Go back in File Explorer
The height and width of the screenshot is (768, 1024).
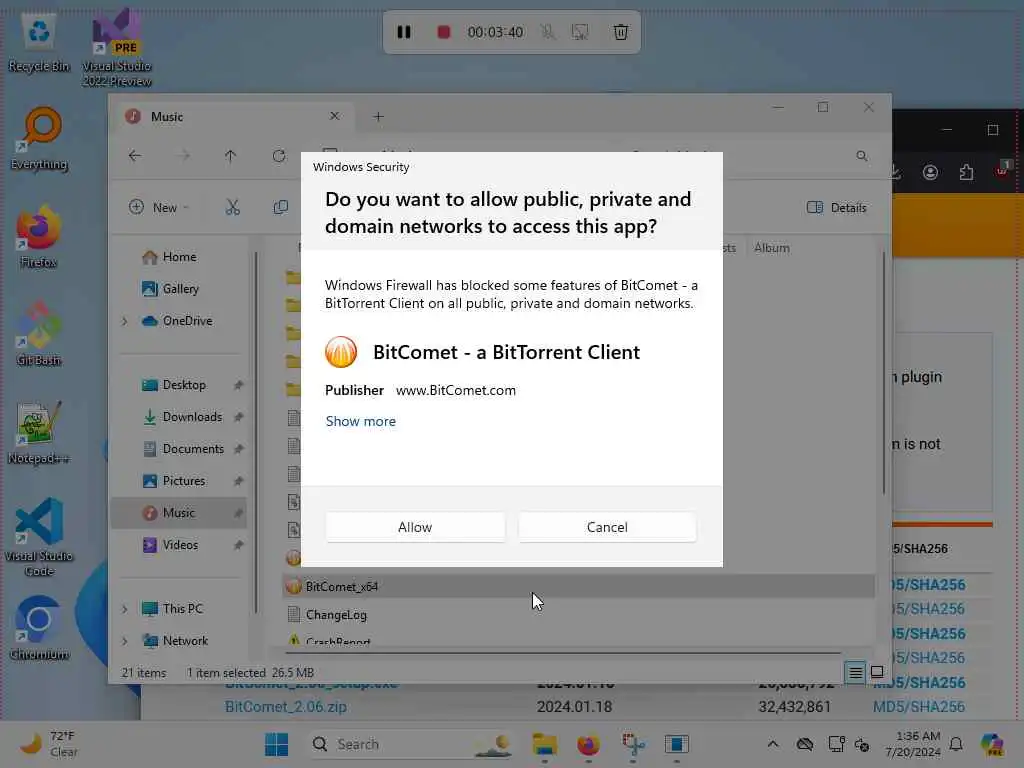point(135,155)
